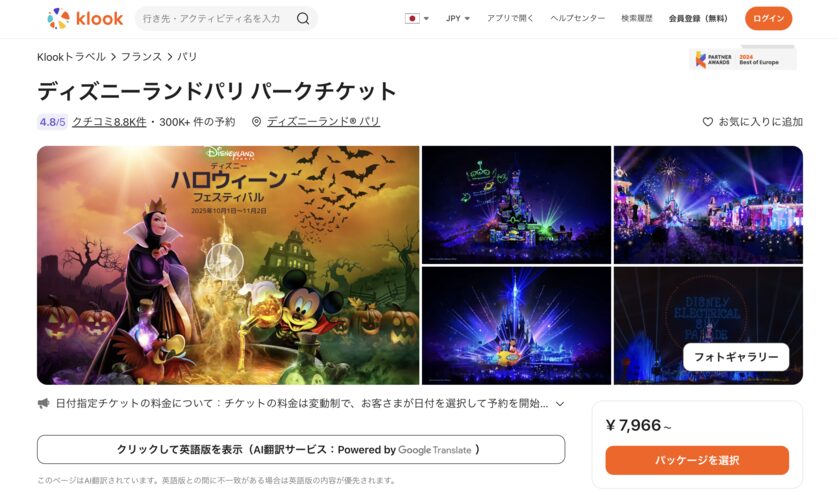The height and width of the screenshot is (495, 838).
Task: Expand the ticket pricing notice
Action: [560, 404]
